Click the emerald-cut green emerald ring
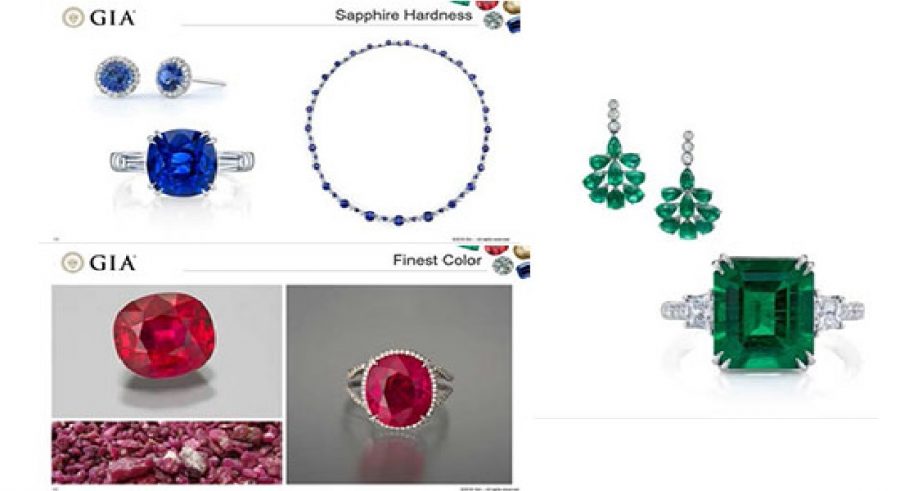This screenshot has height=491, width=900. pos(763,313)
